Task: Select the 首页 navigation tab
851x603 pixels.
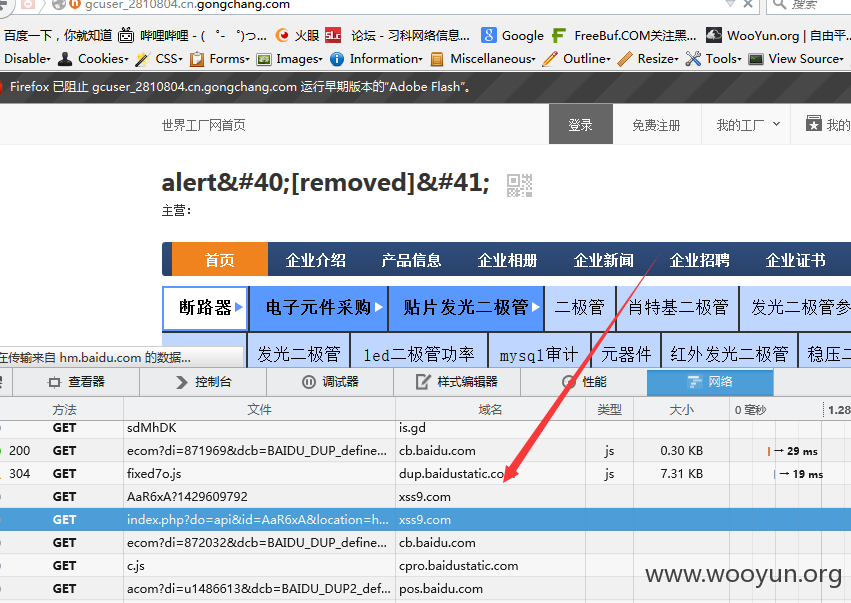Action: click(220, 259)
